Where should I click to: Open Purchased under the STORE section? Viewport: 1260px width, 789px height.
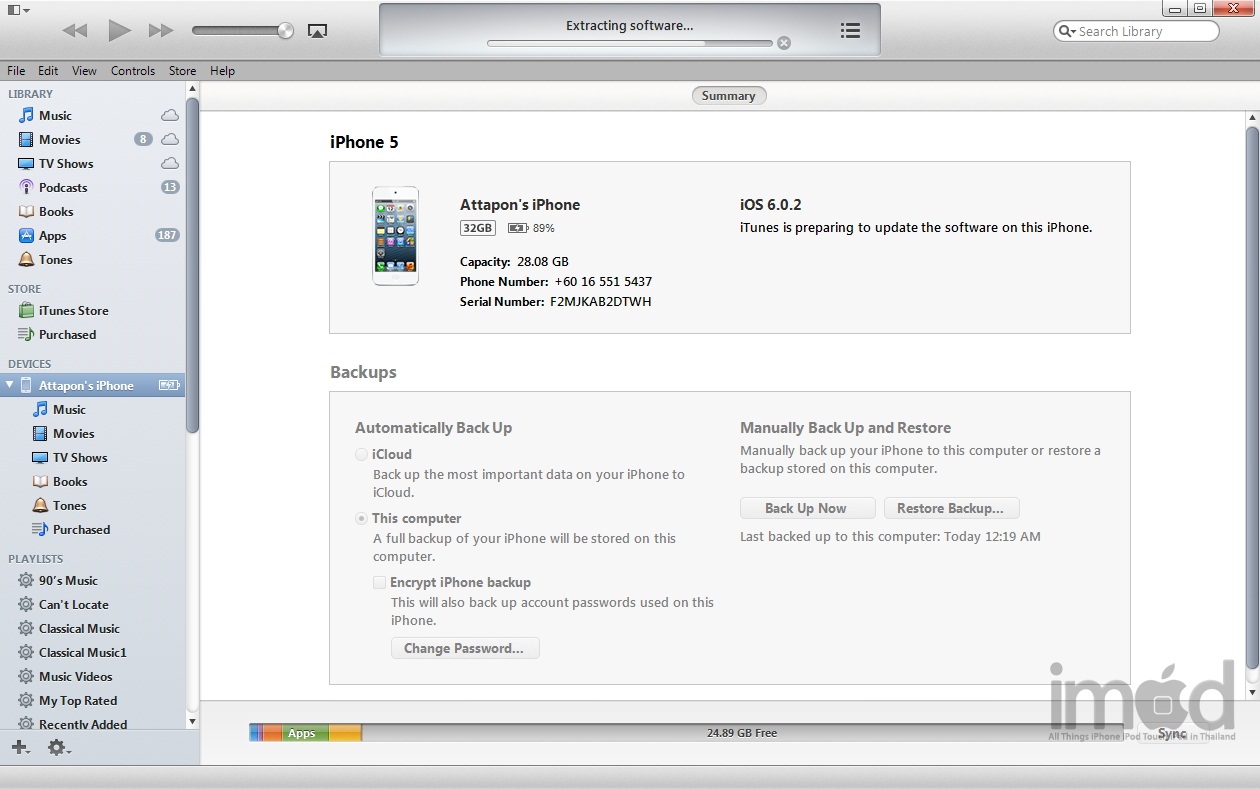tap(67, 334)
